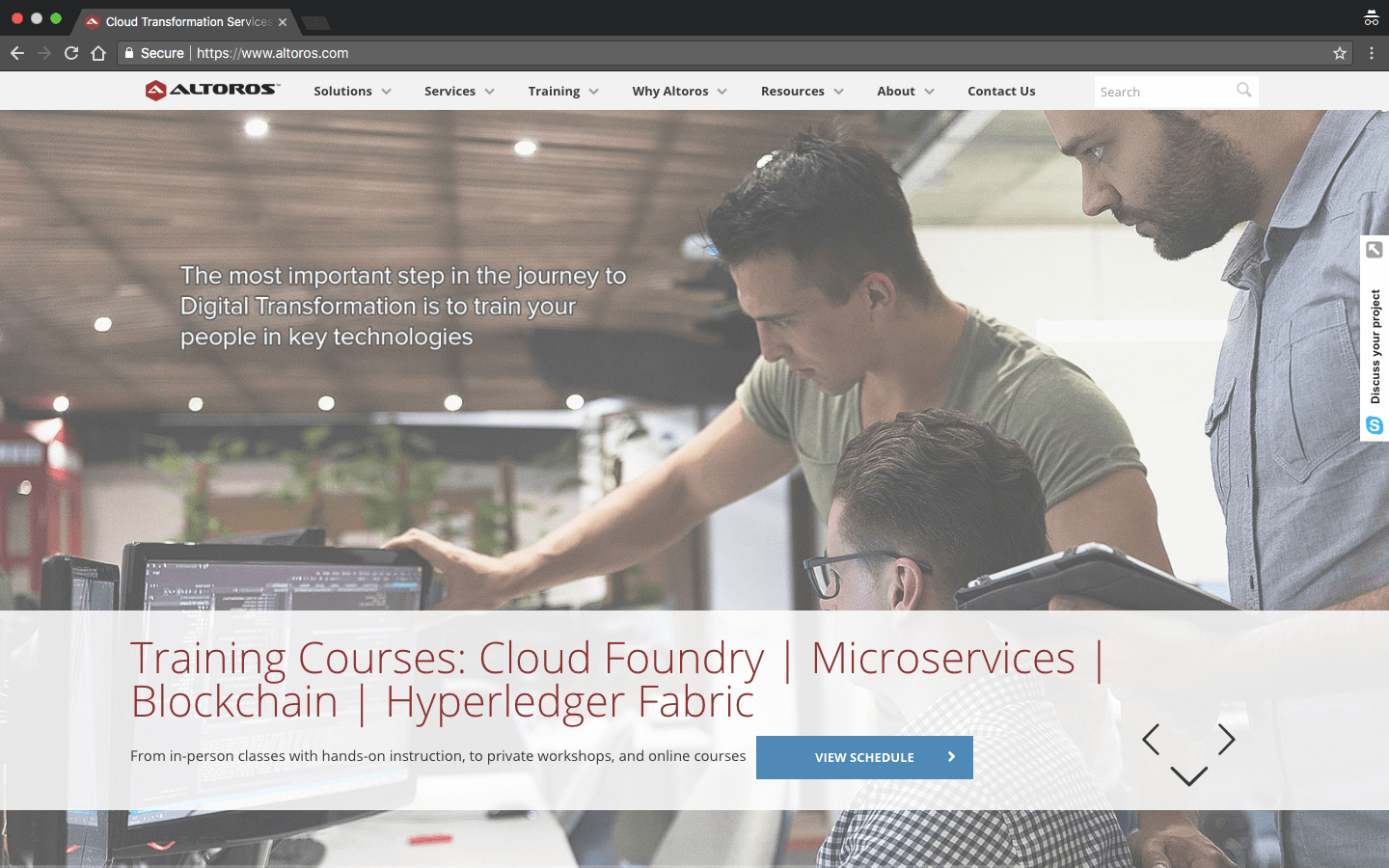Bookmark this page with the star icon
This screenshot has width=1389, height=868.
pyautogui.click(x=1340, y=53)
